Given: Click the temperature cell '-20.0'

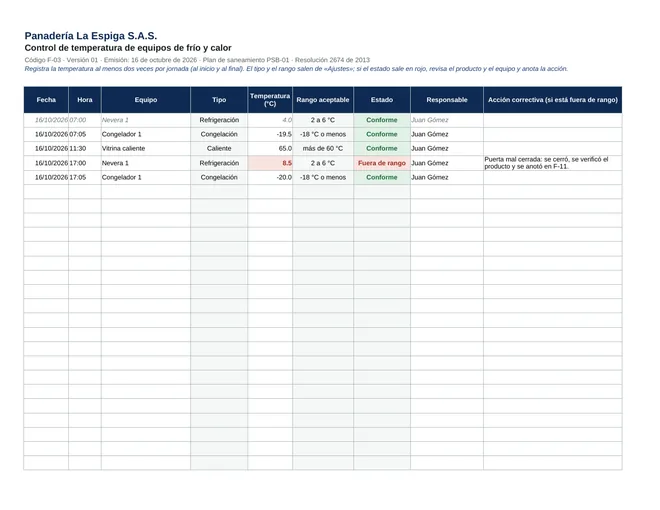Looking at the screenshot, I should 270,177.
